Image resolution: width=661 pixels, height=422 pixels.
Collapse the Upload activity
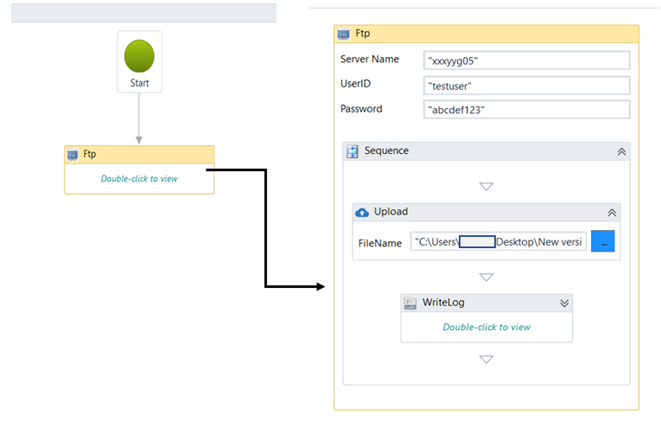[611, 212]
